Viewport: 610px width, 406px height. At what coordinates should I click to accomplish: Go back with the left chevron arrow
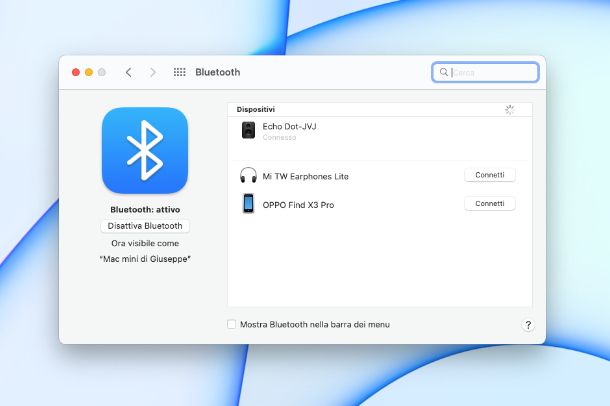click(128, 72)
